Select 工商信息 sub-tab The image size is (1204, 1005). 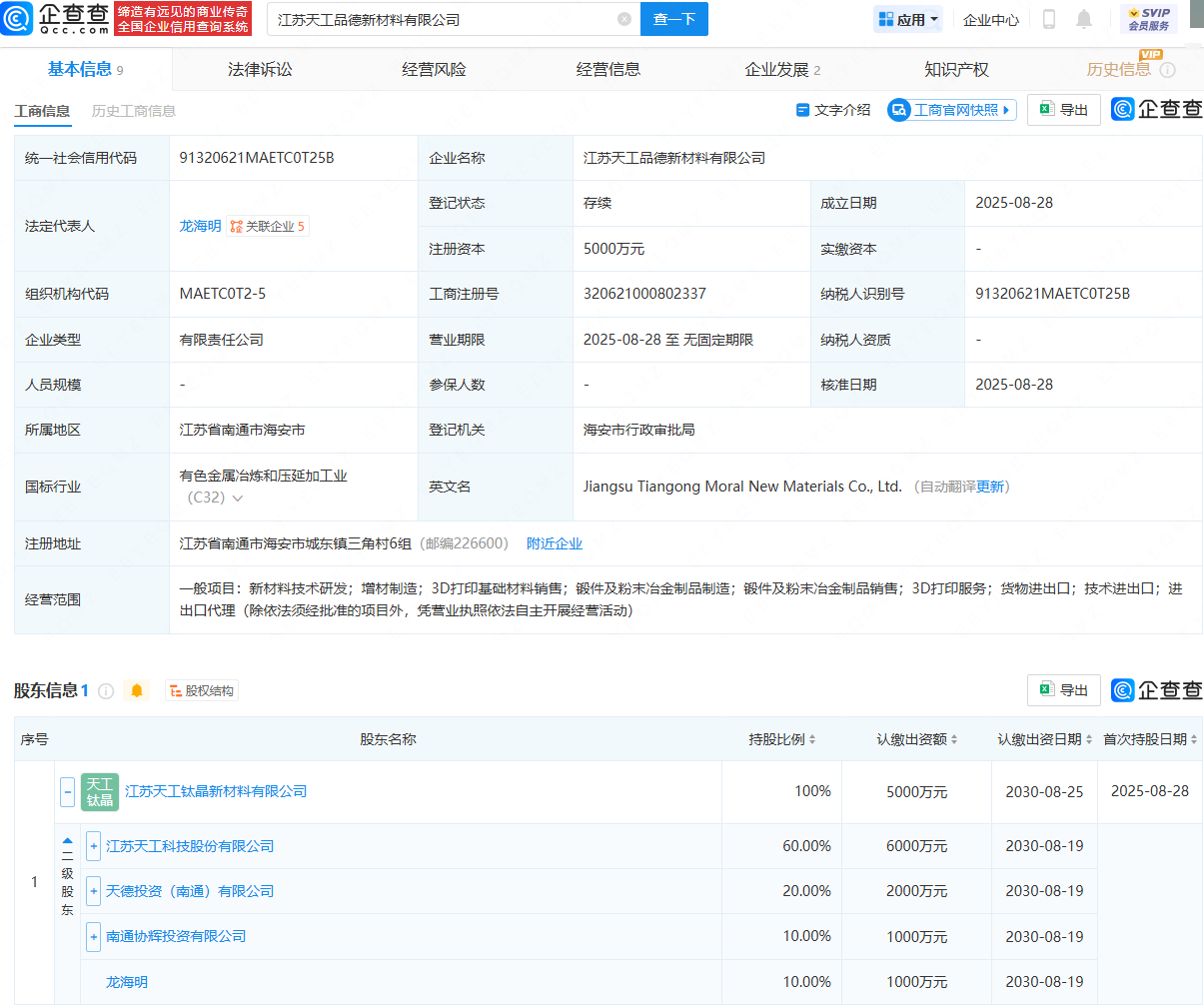click(x=42, y=111)
